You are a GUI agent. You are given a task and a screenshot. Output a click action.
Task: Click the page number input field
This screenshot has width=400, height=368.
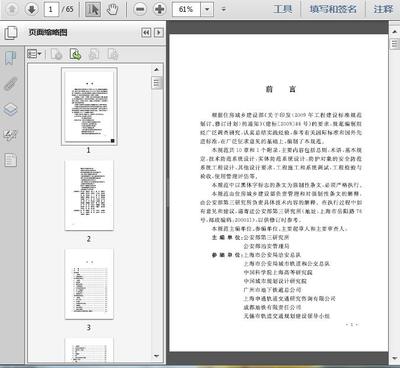(51, 9)
